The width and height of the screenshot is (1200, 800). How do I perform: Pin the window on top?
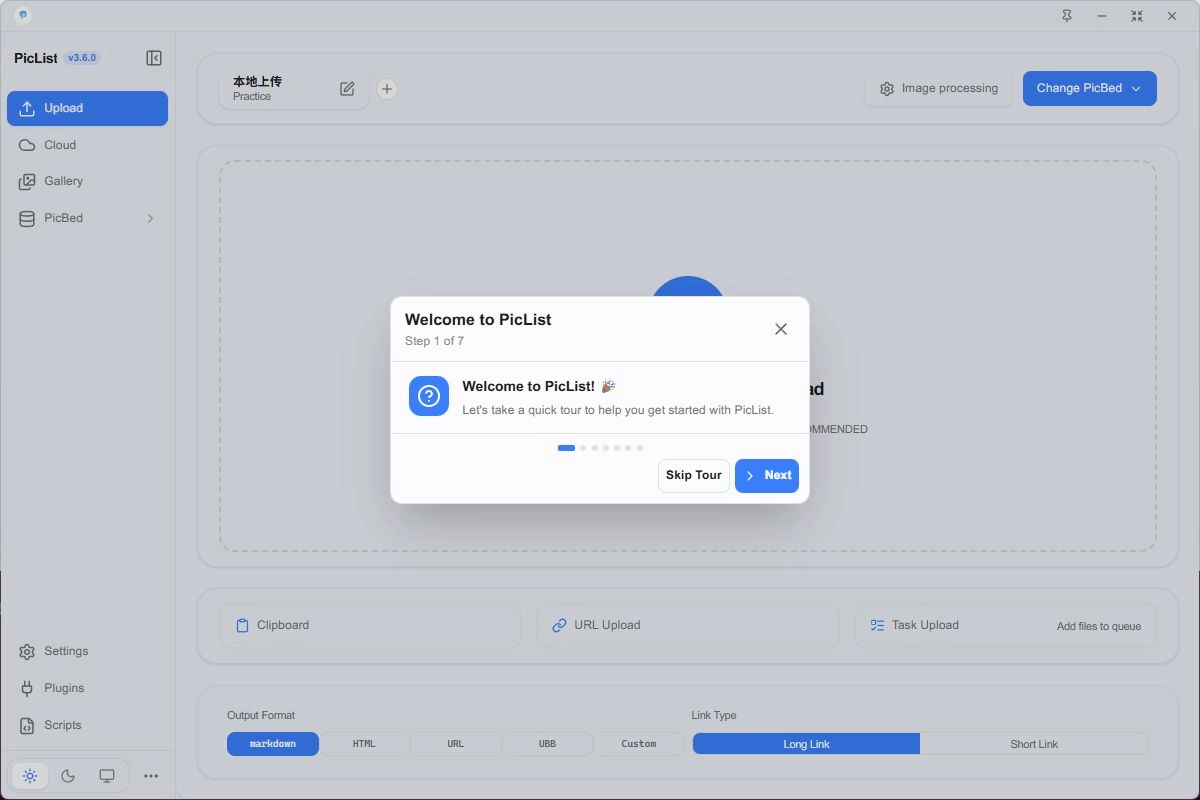[x=1067, y=16]
